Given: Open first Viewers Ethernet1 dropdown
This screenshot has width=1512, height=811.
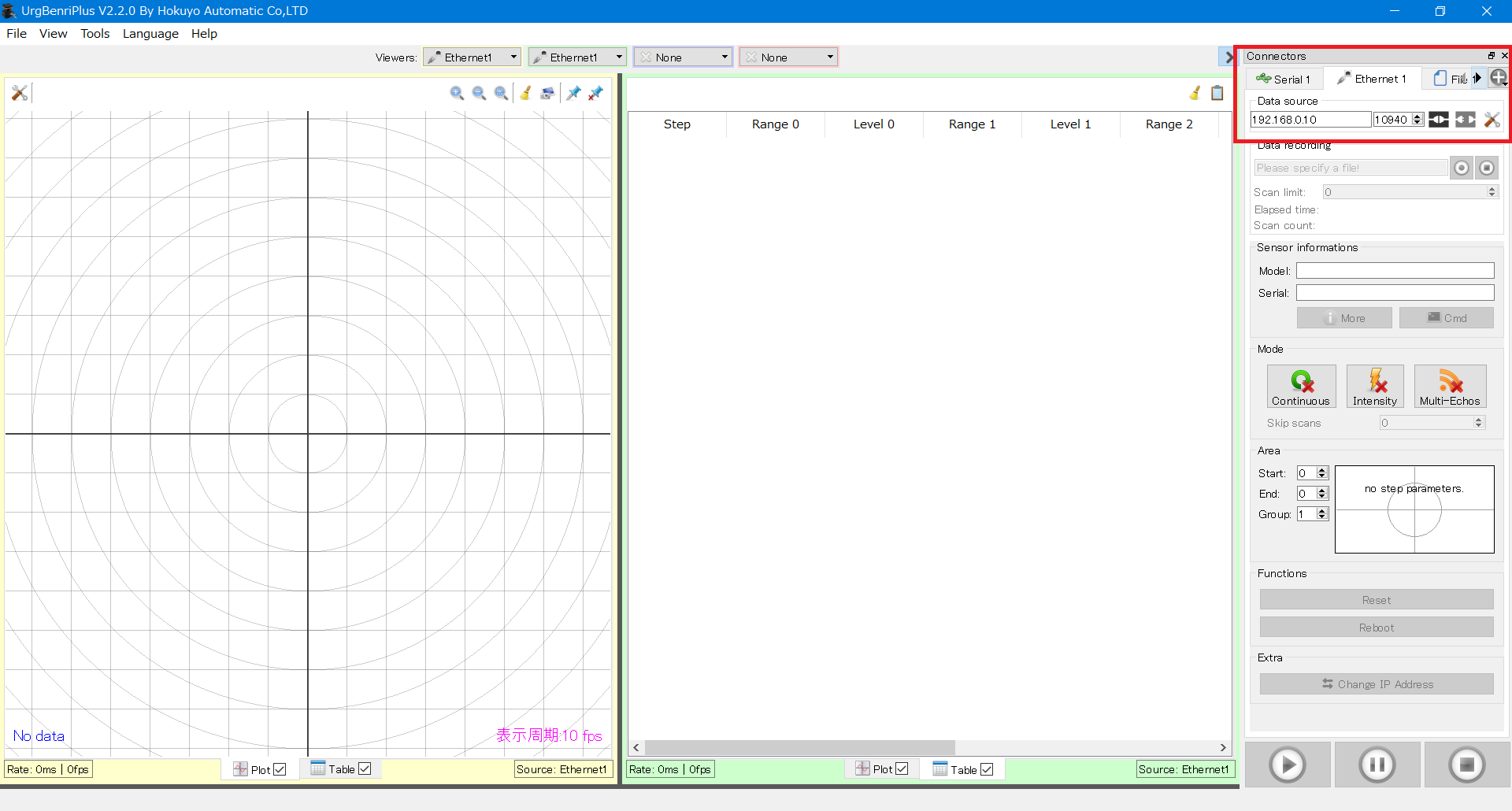Looking at the screenshot, I should click(472, 57).
